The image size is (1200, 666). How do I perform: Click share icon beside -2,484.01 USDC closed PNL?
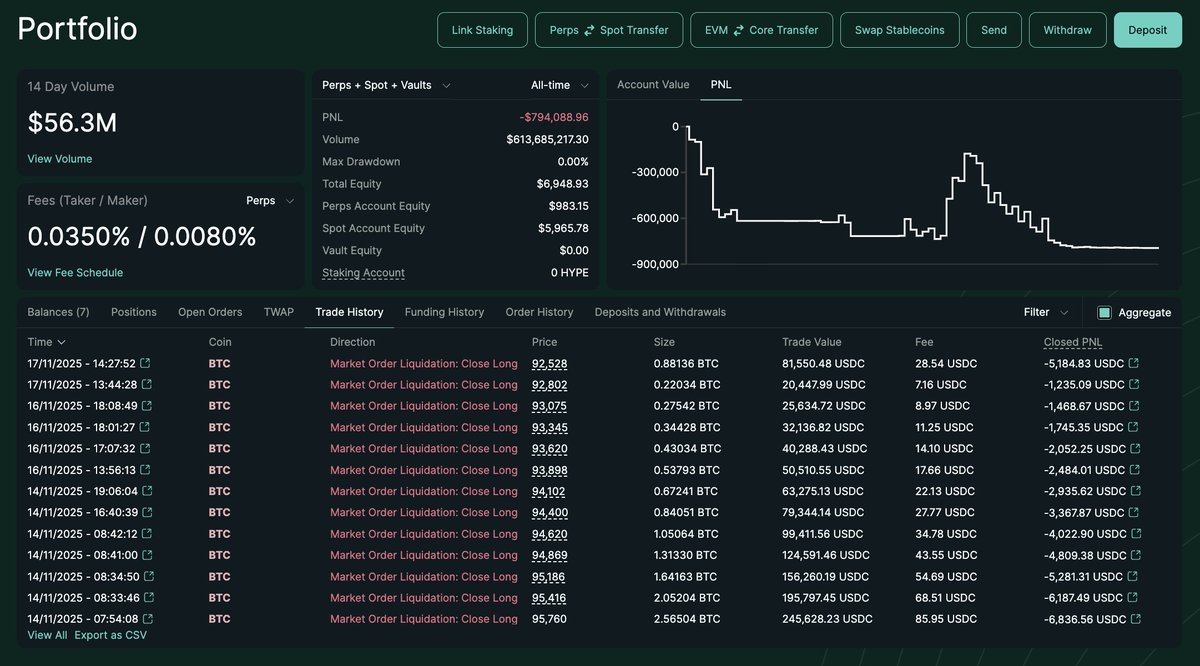point(1134,470)
